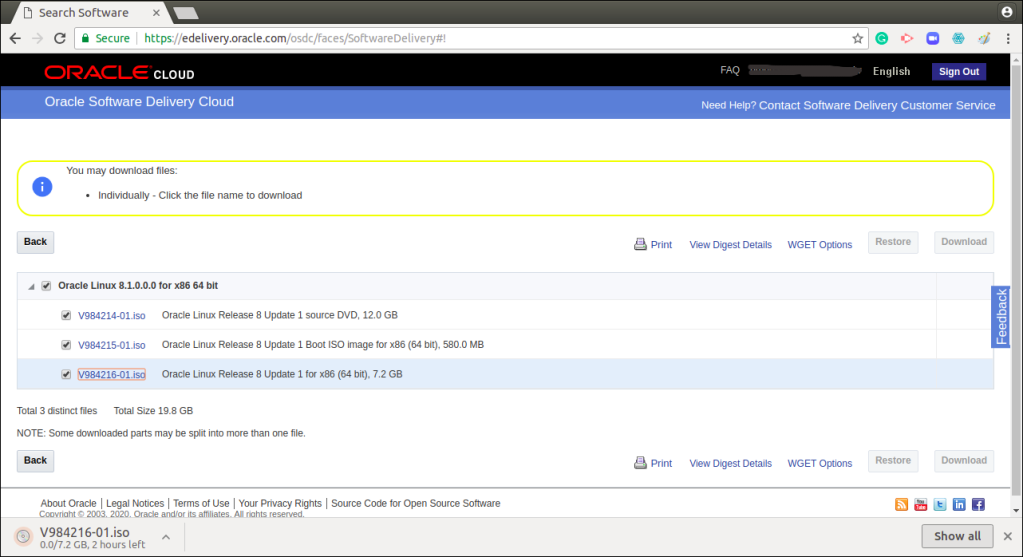
Task: Expand the V984216-01.iso download options chevron
Action: click(x=166, y=537)
